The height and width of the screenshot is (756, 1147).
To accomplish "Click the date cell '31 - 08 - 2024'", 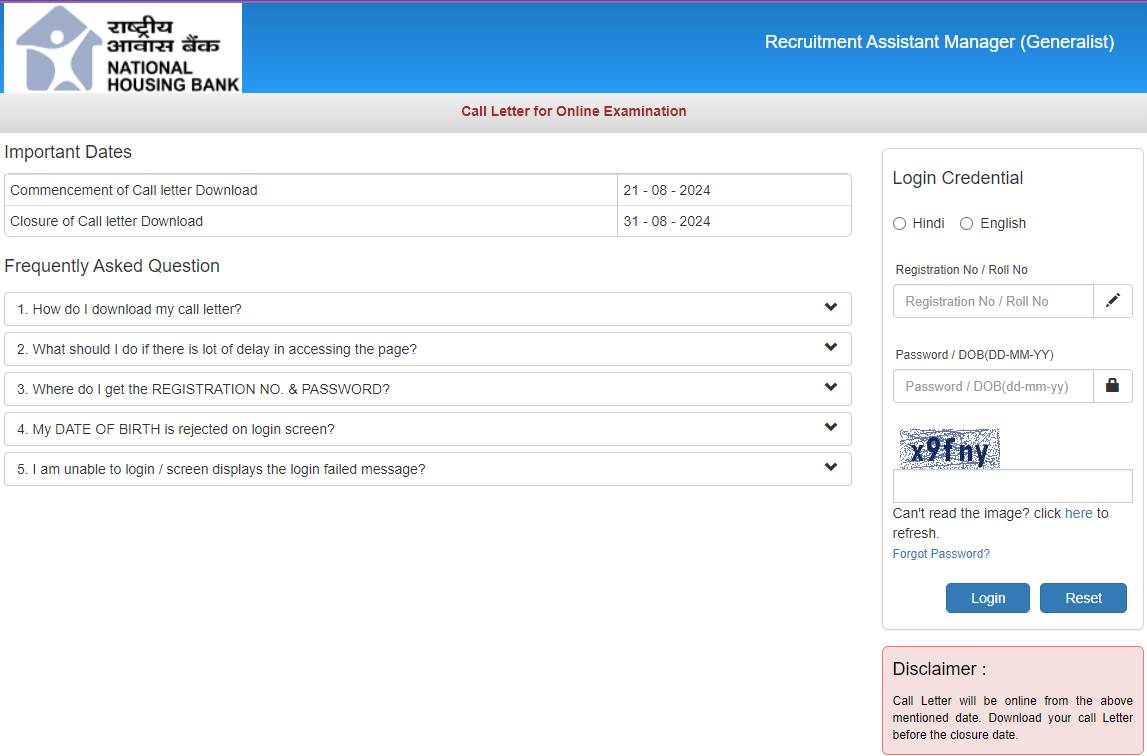I will (734, 221).
